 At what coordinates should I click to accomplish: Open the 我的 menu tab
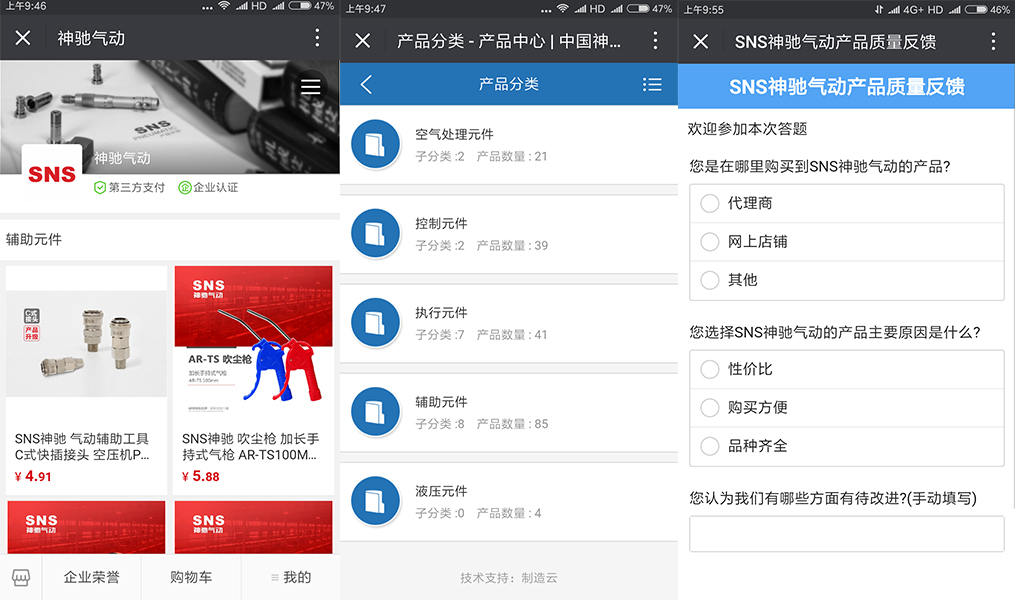click(x=291, y=577)
